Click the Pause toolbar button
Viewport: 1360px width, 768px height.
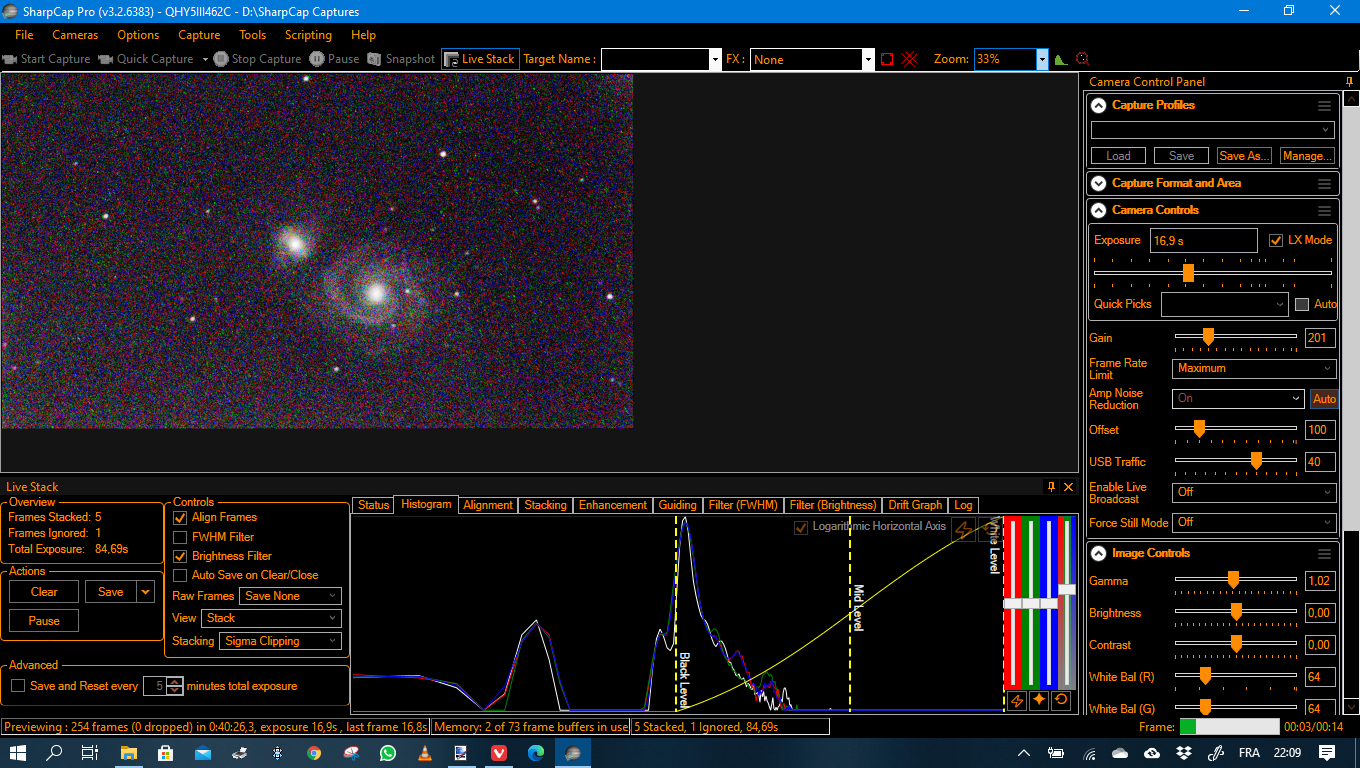(x=334, y=59)
